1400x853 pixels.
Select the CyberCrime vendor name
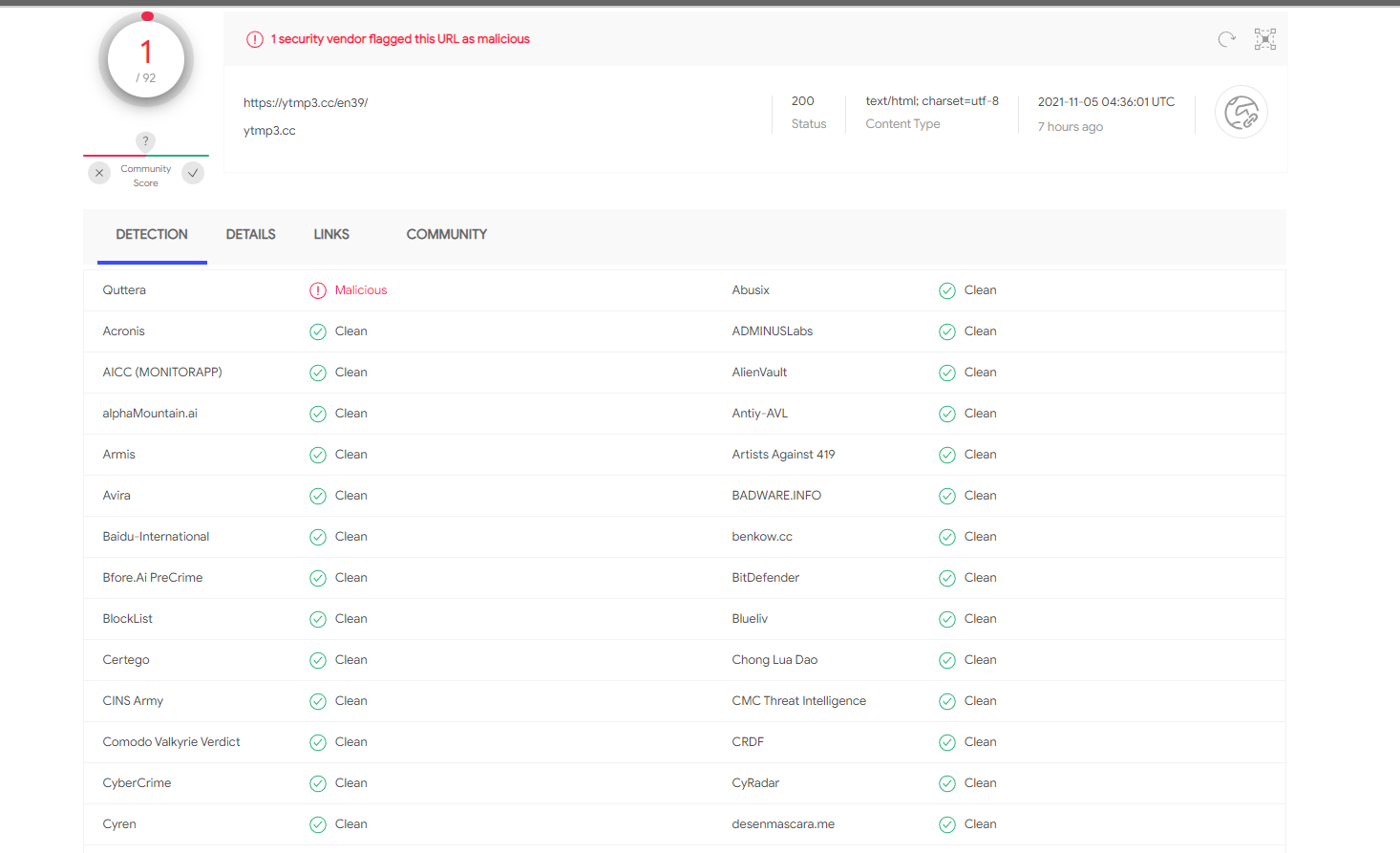click(x=138, y=783)
